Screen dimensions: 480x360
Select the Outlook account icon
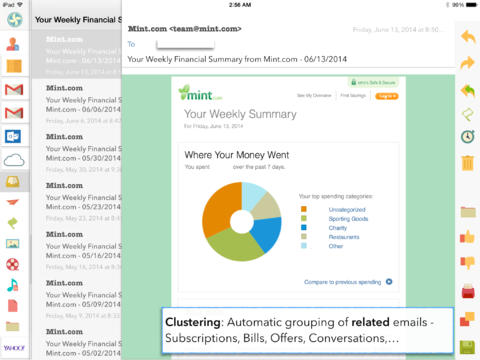tap(13, 136)
